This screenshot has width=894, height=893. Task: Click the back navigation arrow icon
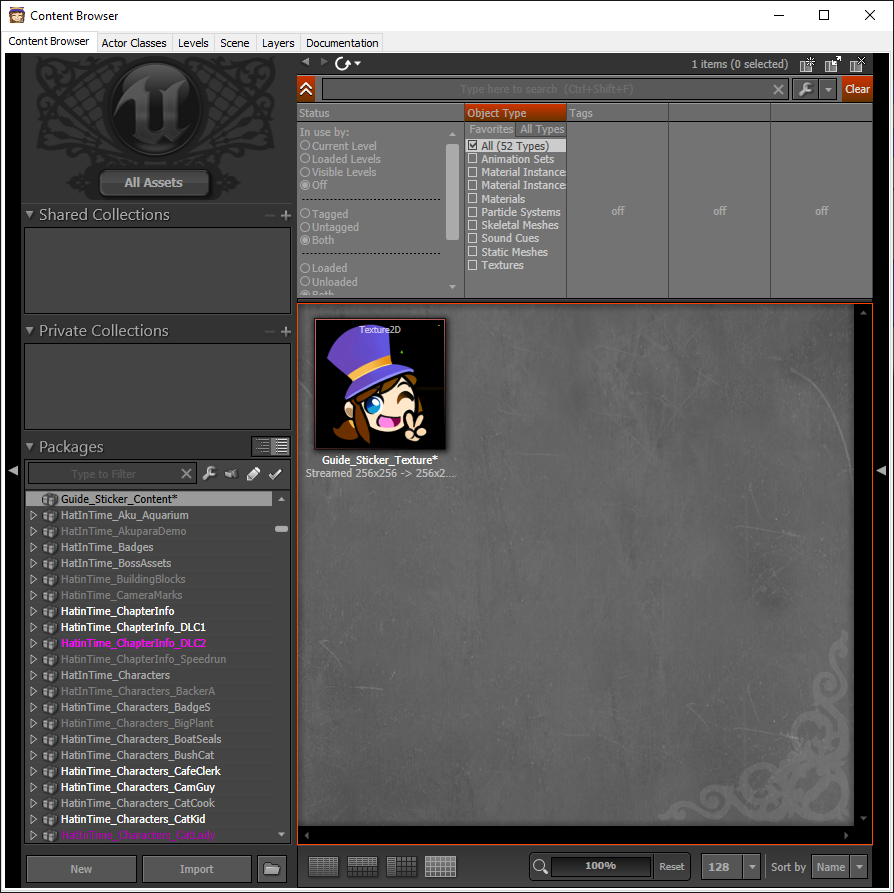pyautogui.click(x=306, y=62)
